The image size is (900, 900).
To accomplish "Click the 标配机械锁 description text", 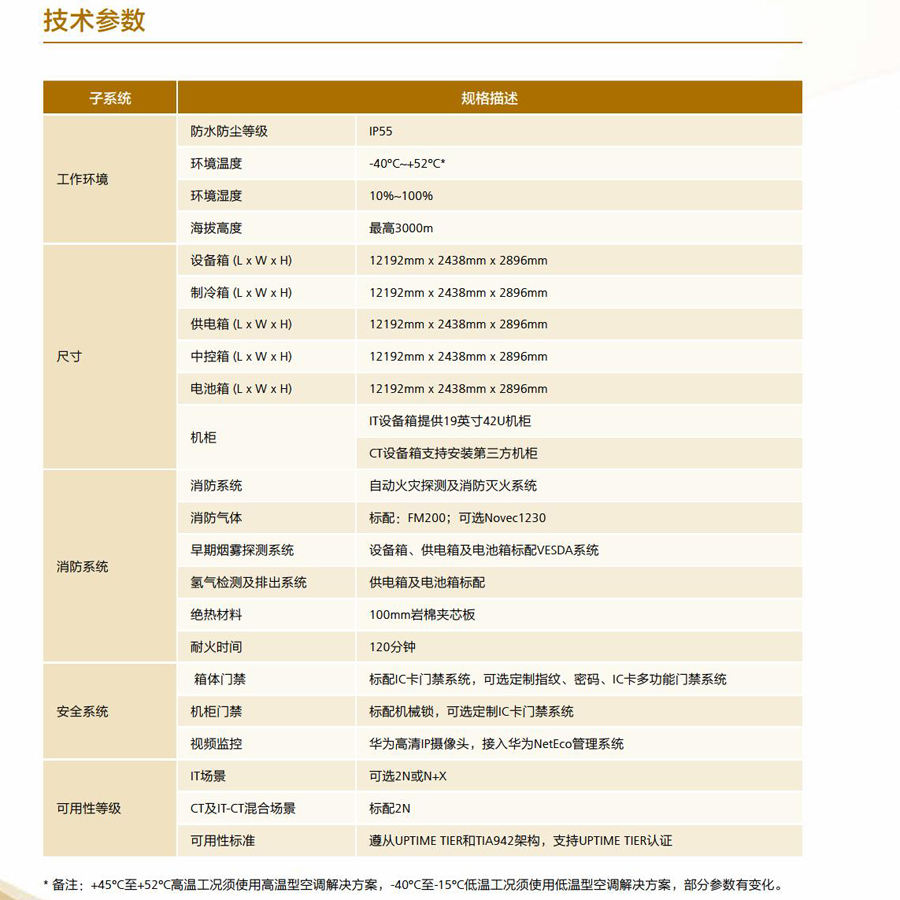I will [x=471, y=712].
